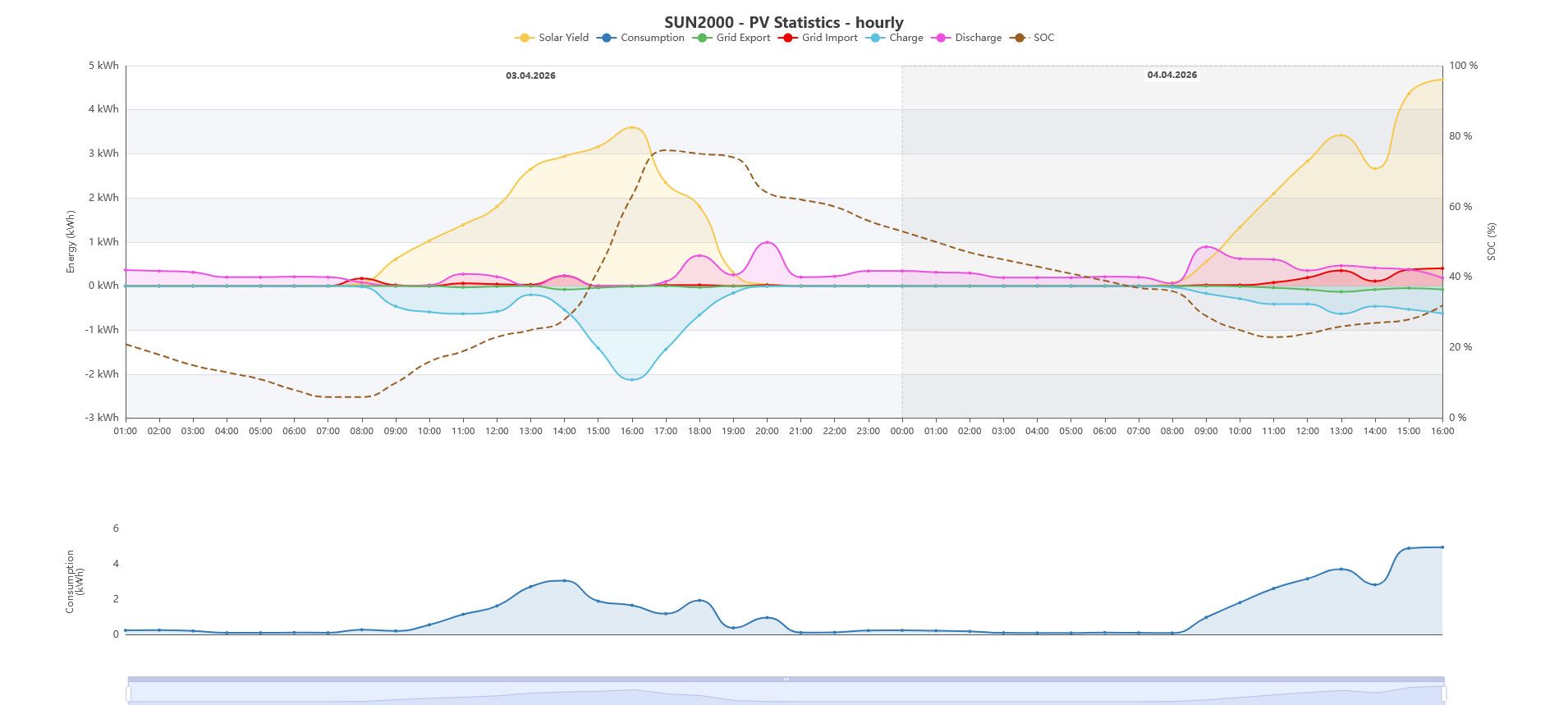Click the "03.04.2026" date label
The height and width of the screenshot is (705, 1568).
click(530, 76)
